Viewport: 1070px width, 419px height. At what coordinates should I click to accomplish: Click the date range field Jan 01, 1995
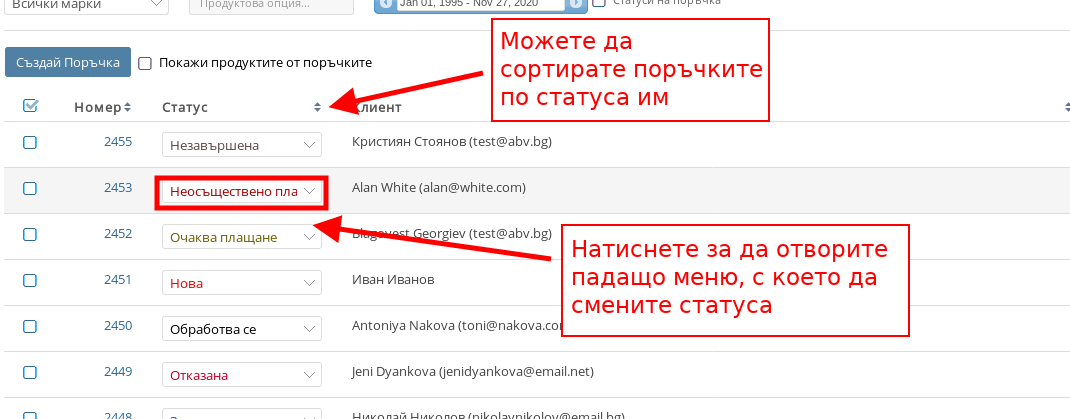click(480, 4)
